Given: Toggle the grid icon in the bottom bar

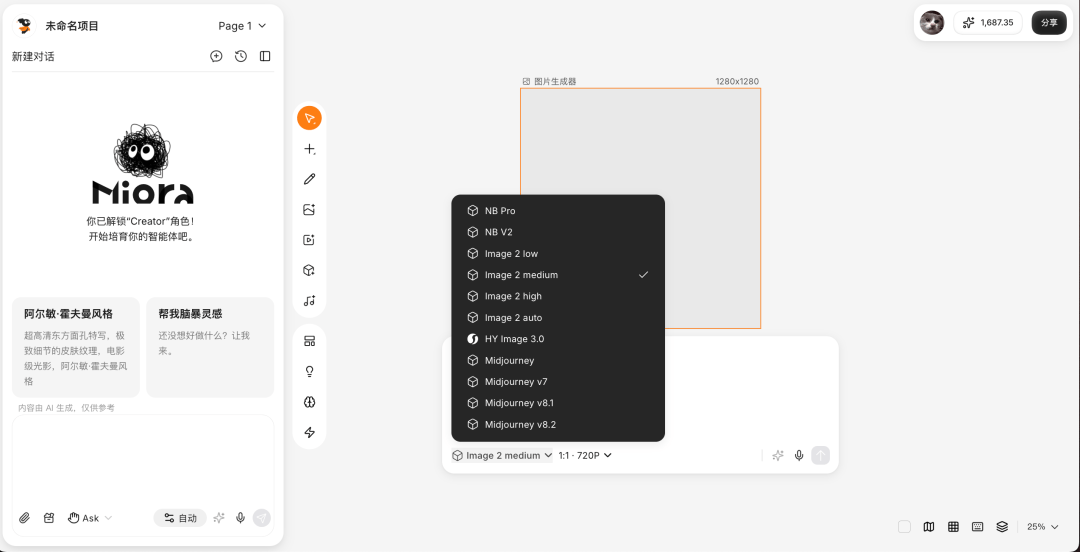Looking at the screenshot, I should point(953,527).
